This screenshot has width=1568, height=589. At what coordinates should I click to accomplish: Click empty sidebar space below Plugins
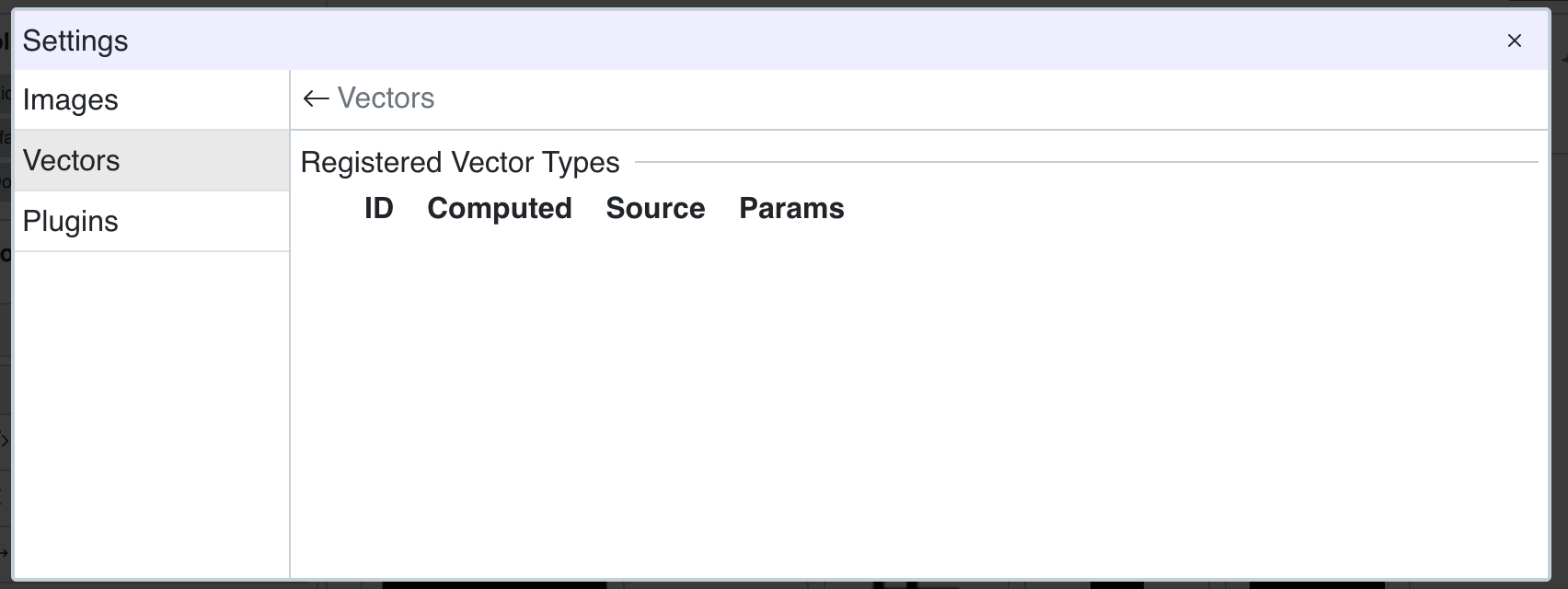pyautogui.click(x=152, y=414)
